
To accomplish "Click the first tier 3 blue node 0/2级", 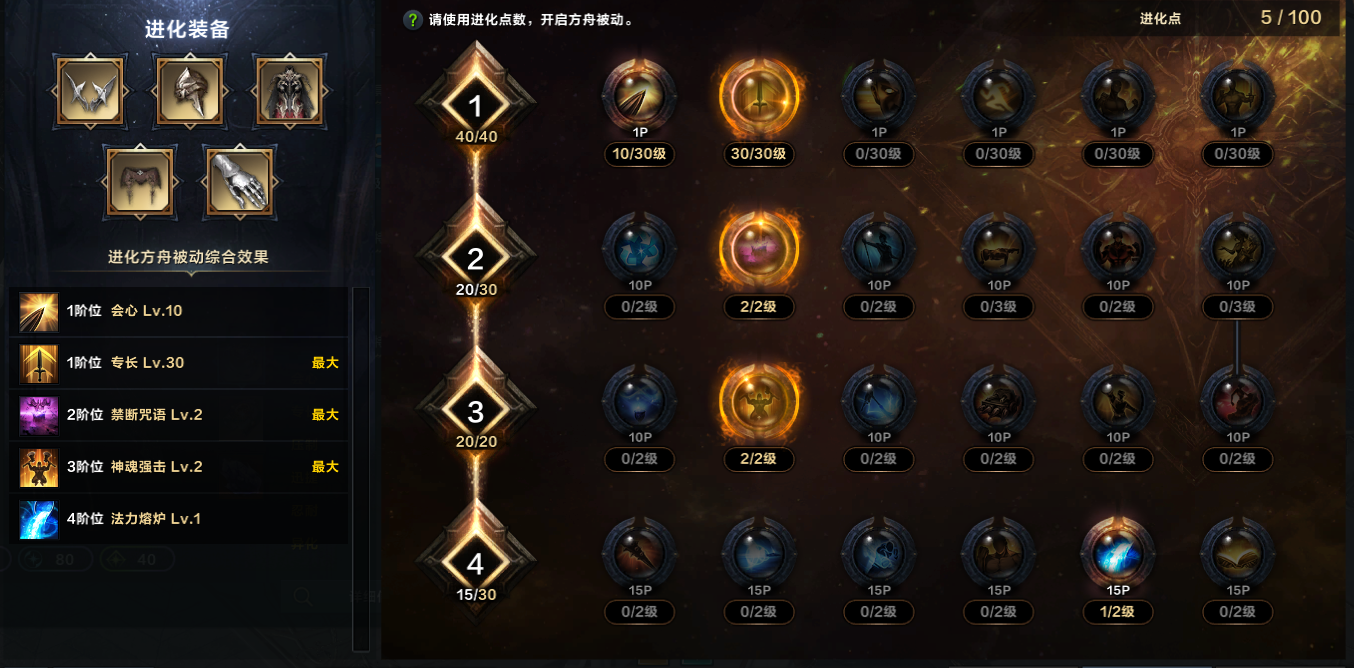I will point(639,400).
